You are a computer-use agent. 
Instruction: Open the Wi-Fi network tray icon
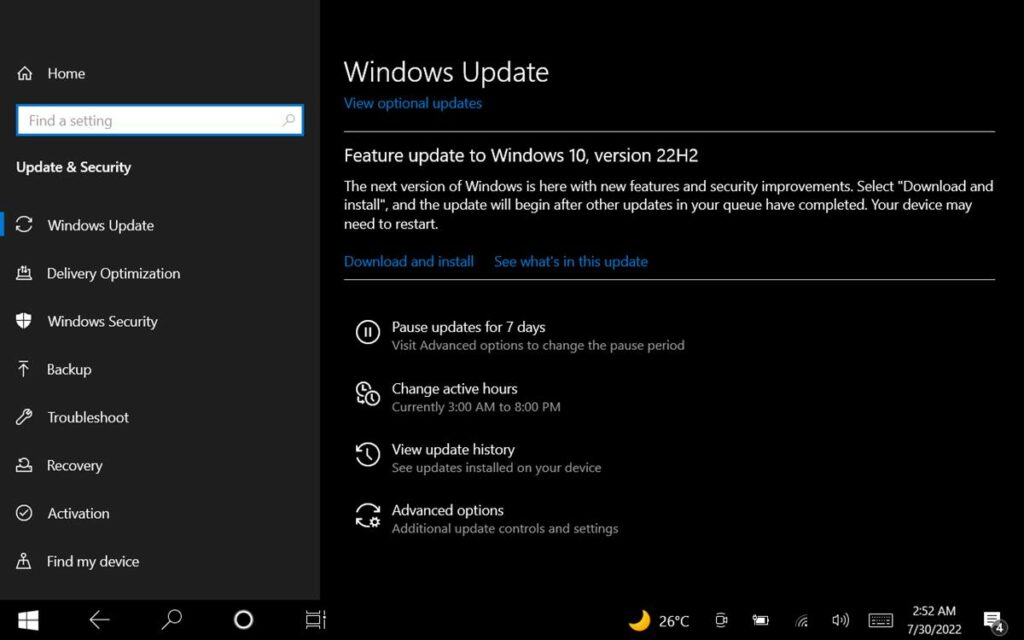pos(802,621)
